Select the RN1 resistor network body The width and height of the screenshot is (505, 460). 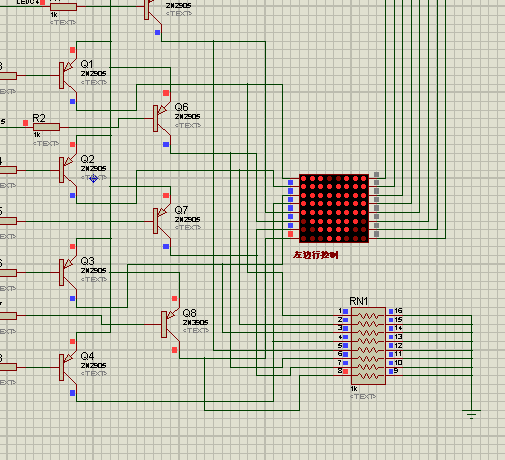click(x=368, y=346)
